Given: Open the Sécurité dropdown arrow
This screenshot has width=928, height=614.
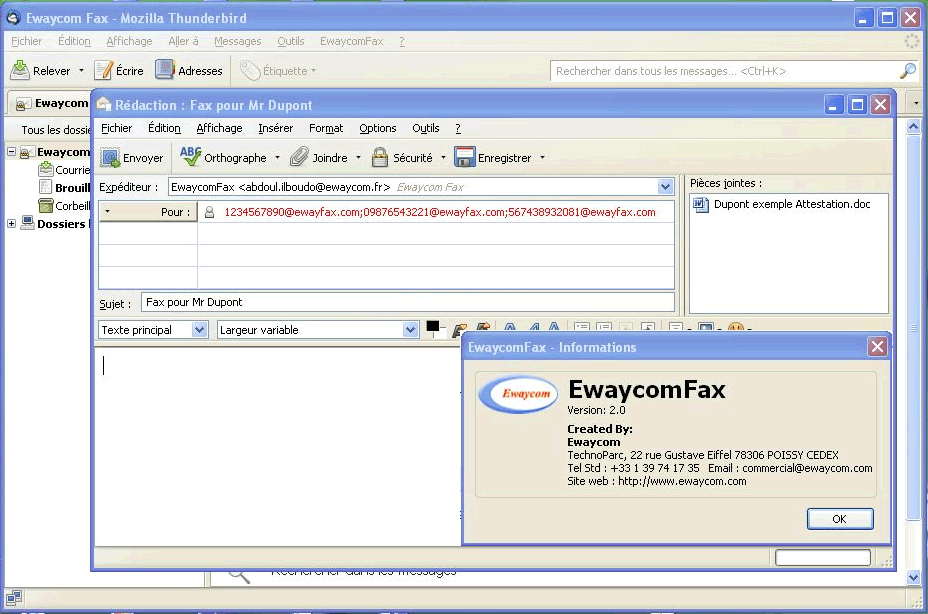Looking at the screenshot, I should point(443,157).
